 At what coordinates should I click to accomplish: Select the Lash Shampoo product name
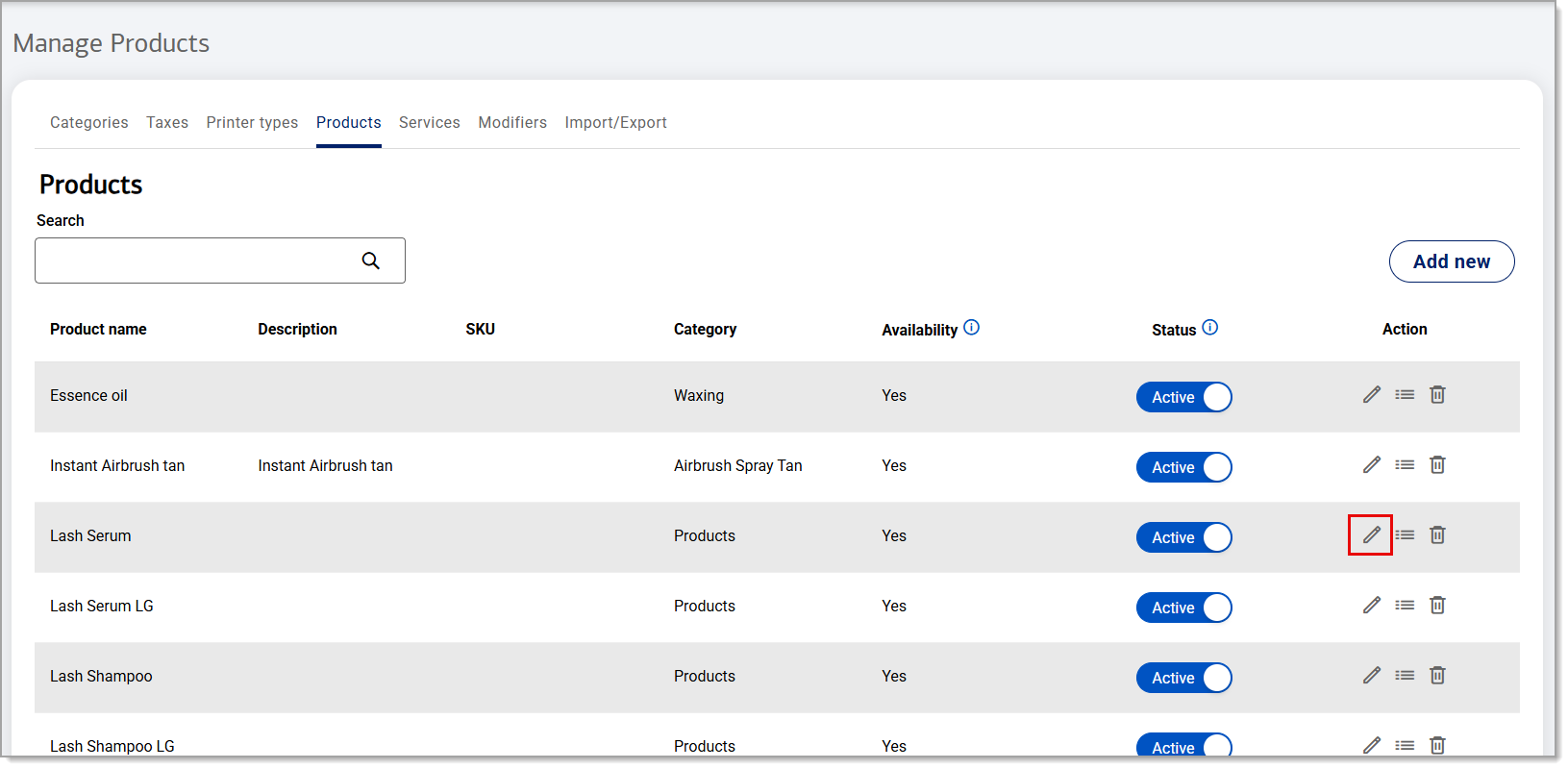(x=101, y=676)
